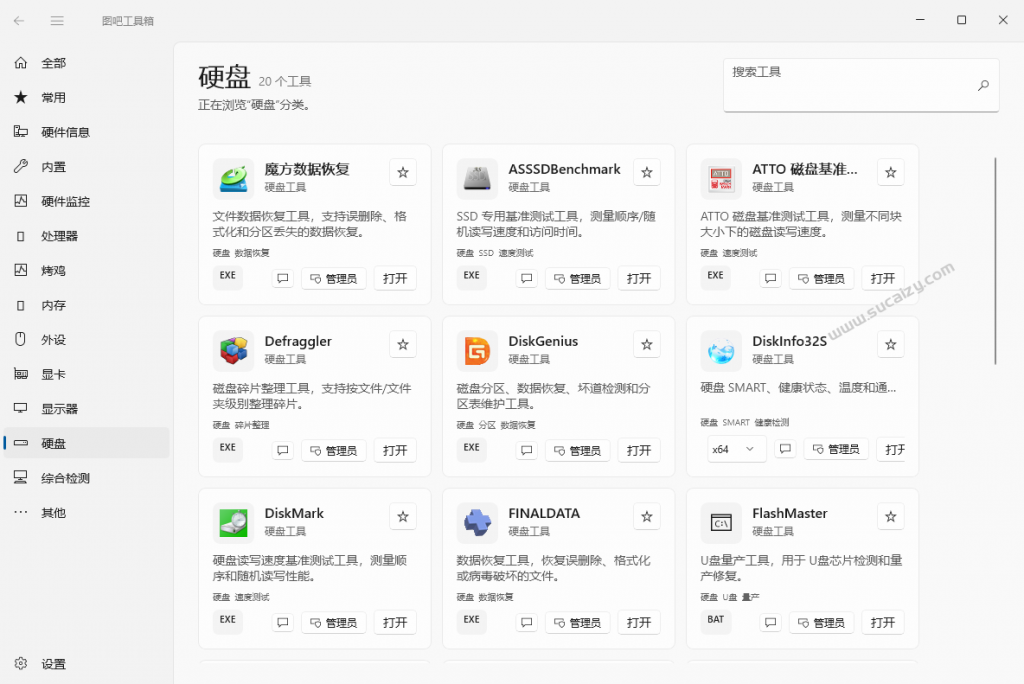
Task: Click the FlashMaster console icon
Action: [721, 523]
